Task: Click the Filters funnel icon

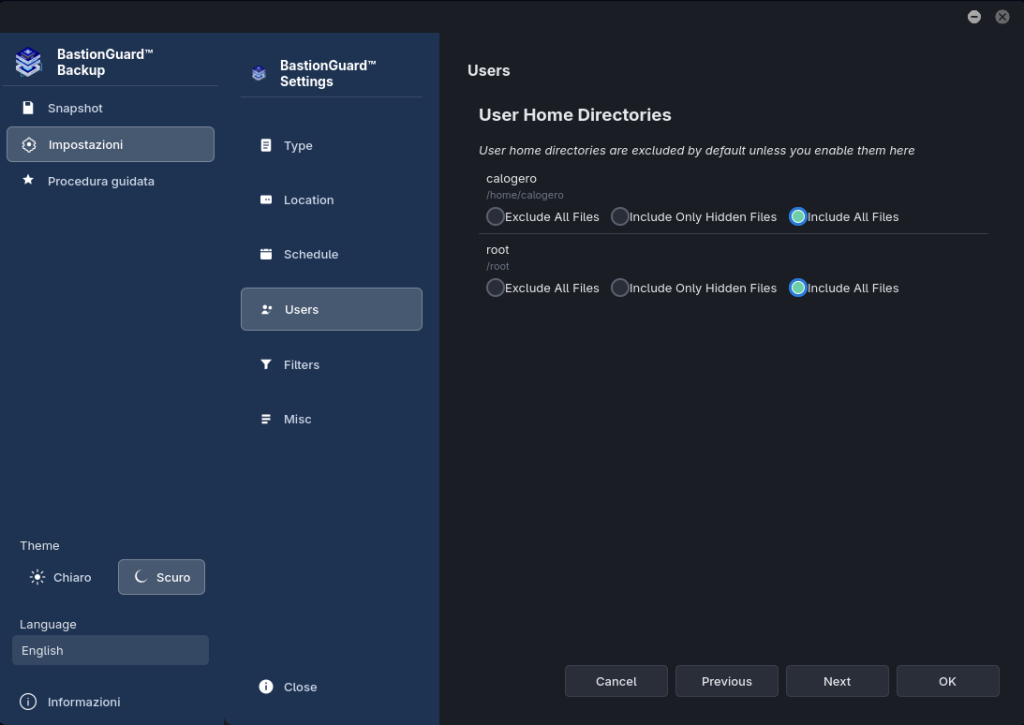Action: (266, 364)
